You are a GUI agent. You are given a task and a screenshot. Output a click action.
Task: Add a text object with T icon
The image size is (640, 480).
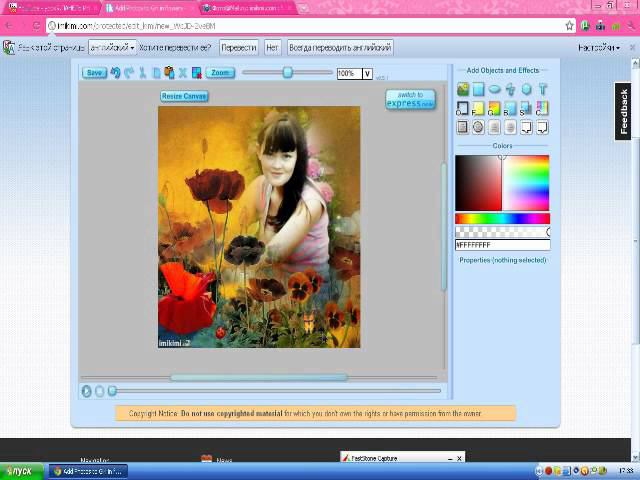(x=542, y=89)
